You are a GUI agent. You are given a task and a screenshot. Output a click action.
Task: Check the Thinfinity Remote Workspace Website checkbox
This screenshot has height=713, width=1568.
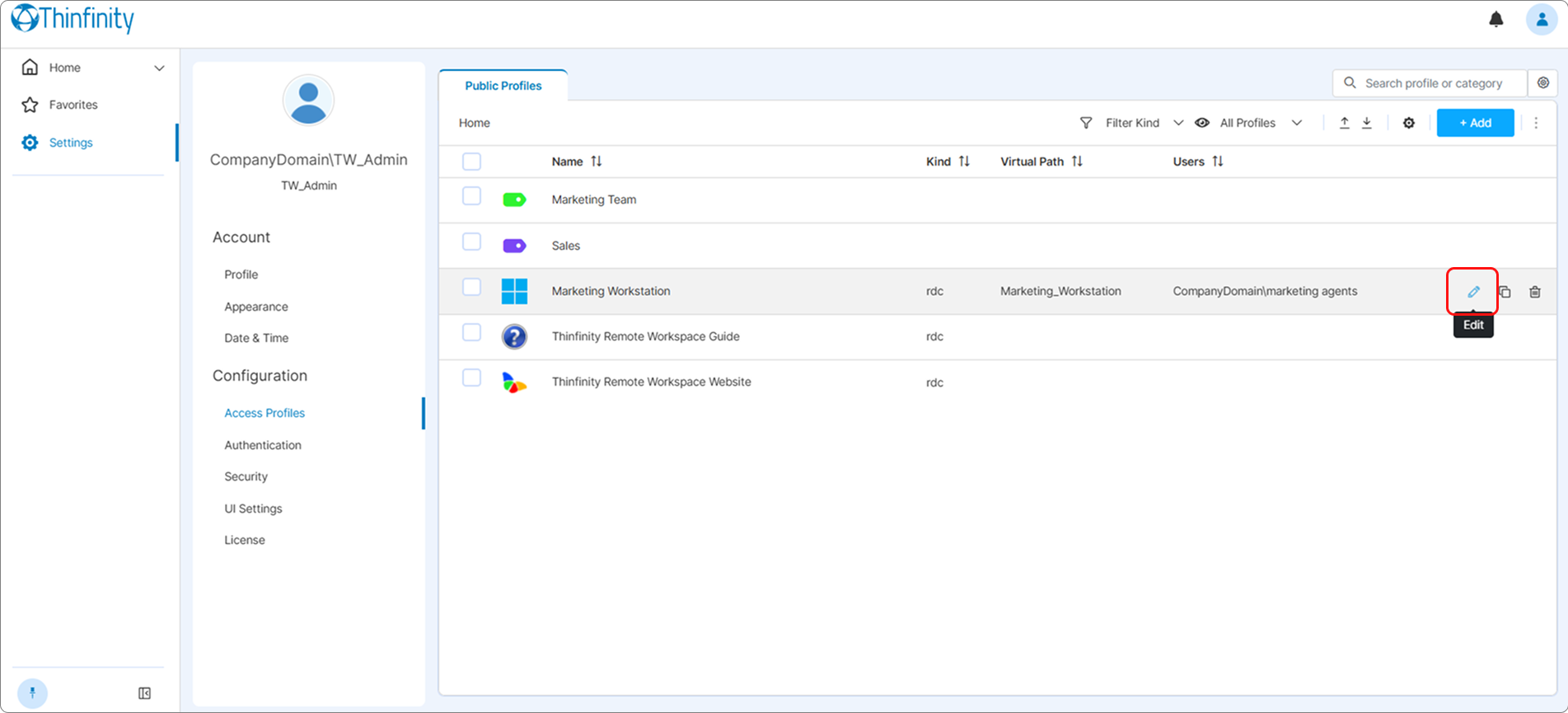click(471, 378)
